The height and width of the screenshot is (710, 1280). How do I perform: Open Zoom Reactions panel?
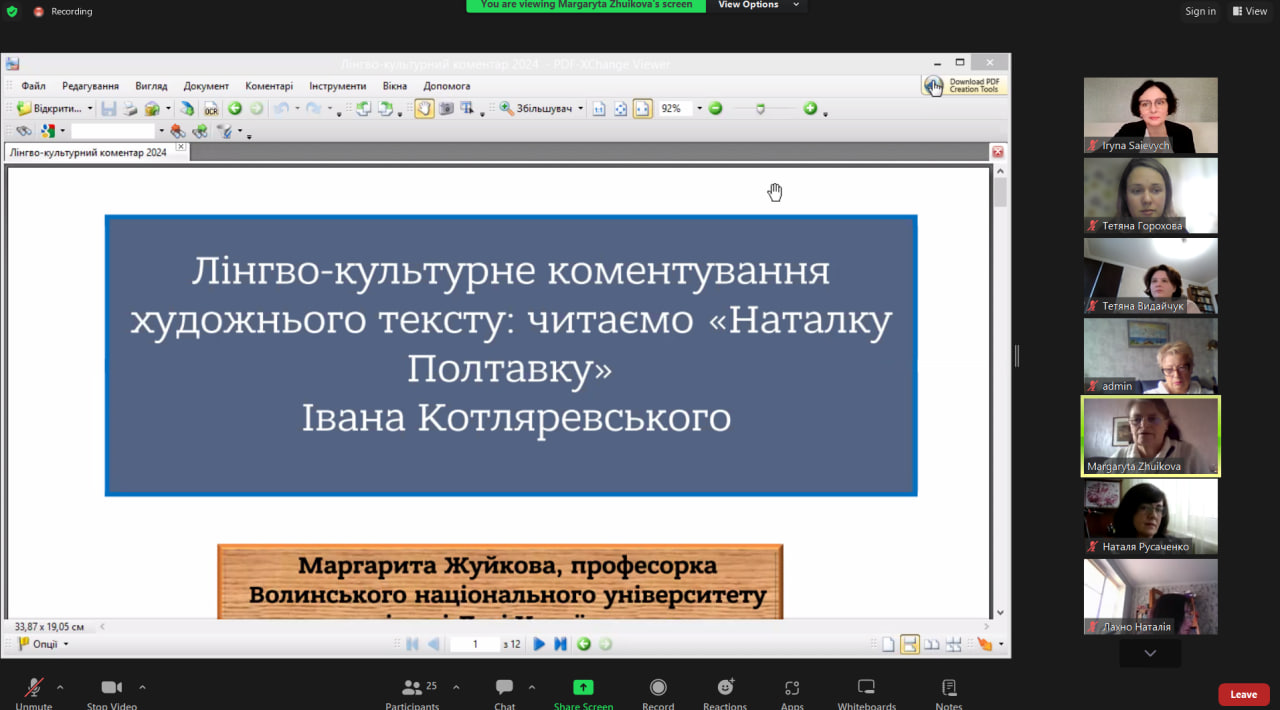point(725,692)
